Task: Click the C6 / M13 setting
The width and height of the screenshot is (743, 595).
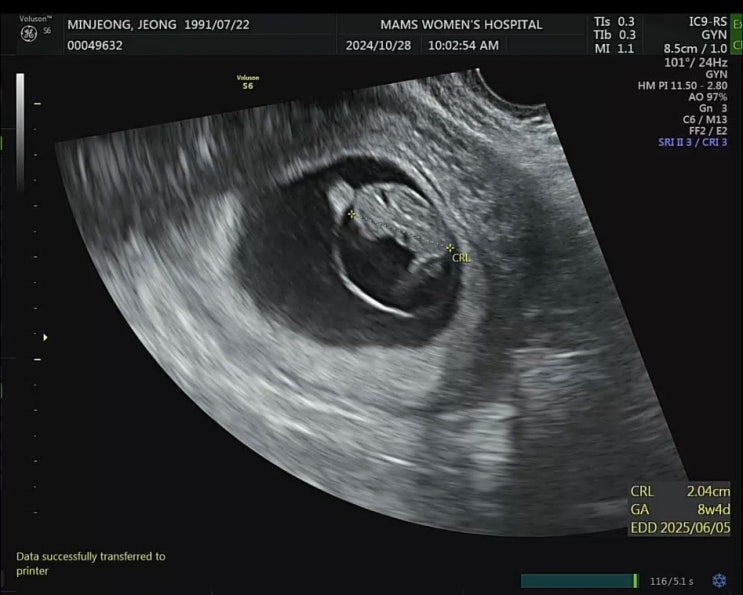Action: 705,119
